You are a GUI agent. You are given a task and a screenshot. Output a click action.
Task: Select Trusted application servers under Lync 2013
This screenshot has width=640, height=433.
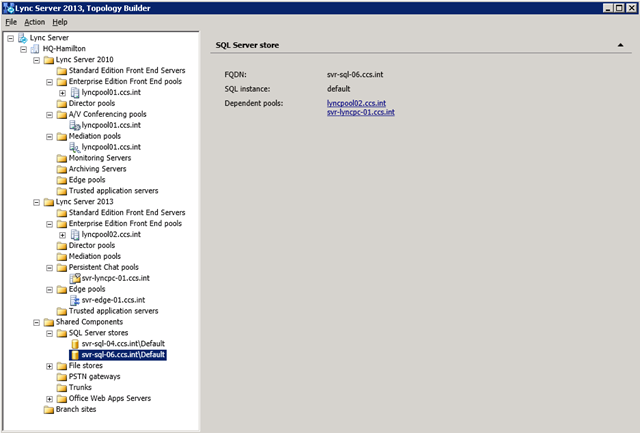(113, 311)
